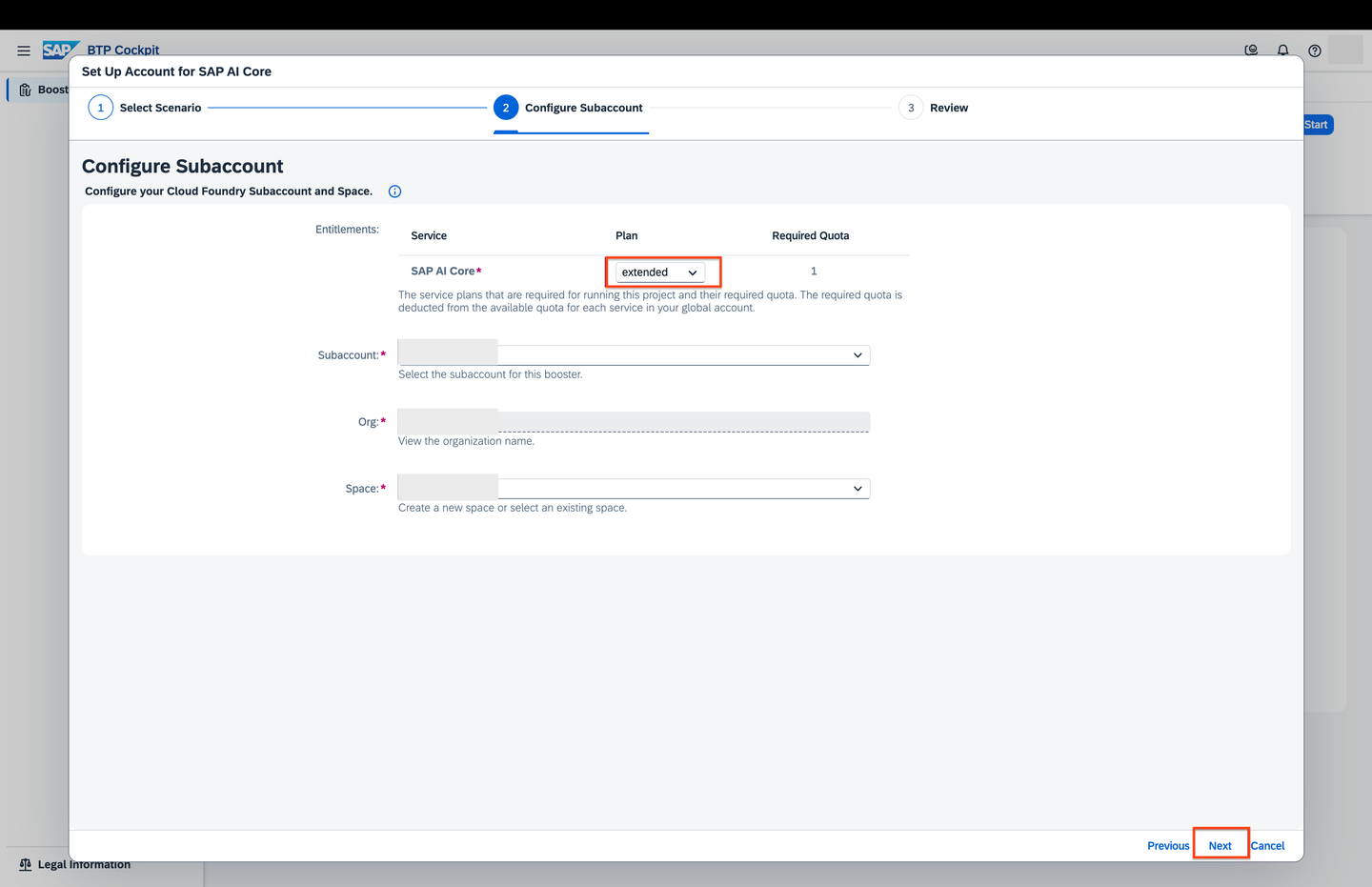The image size is (1372, 887).
Task: Click the BTP Cockpit title
Action: coord(123,50)
